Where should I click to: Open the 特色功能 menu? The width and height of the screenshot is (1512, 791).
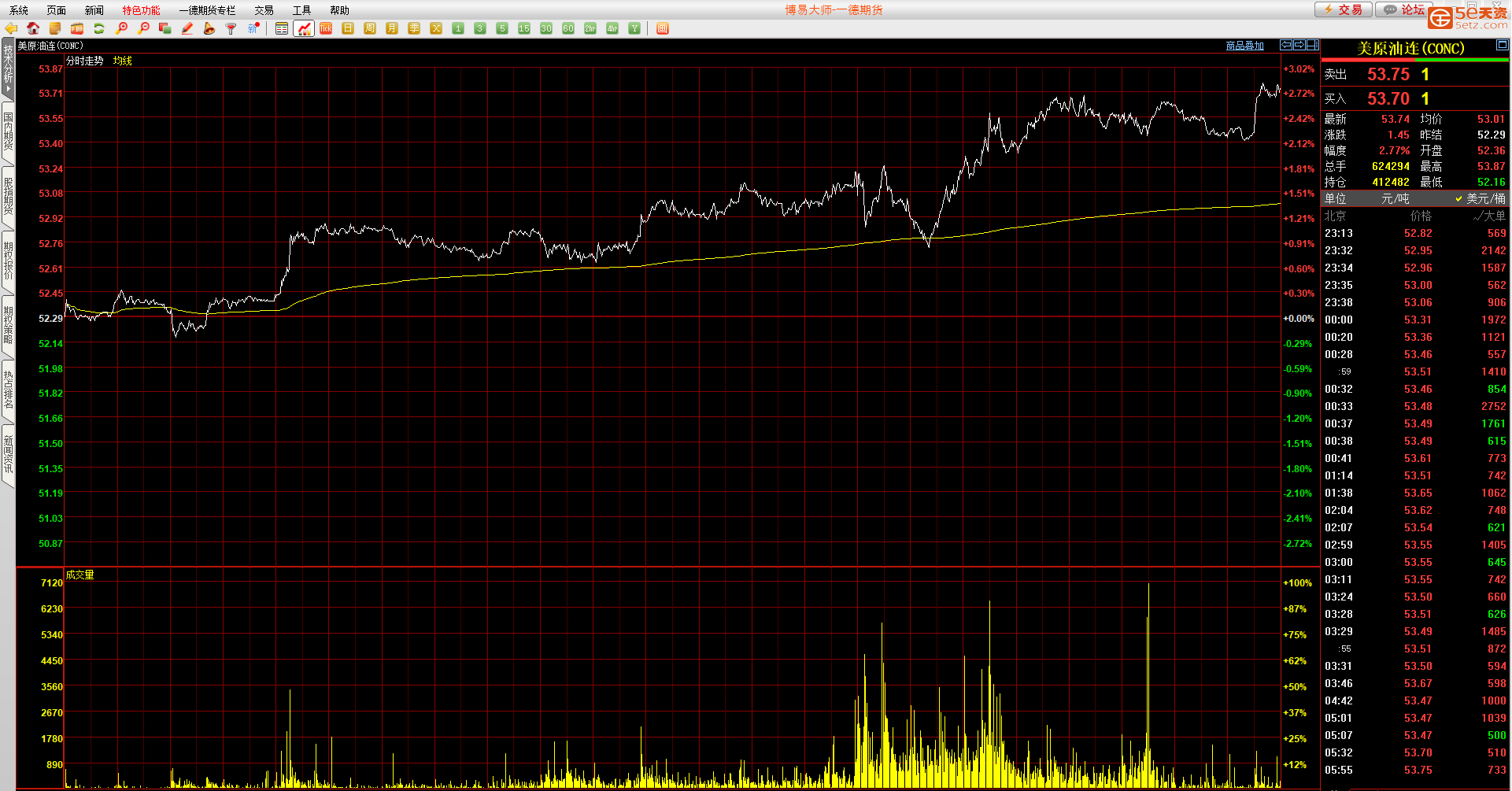click(x=141, y=10)
